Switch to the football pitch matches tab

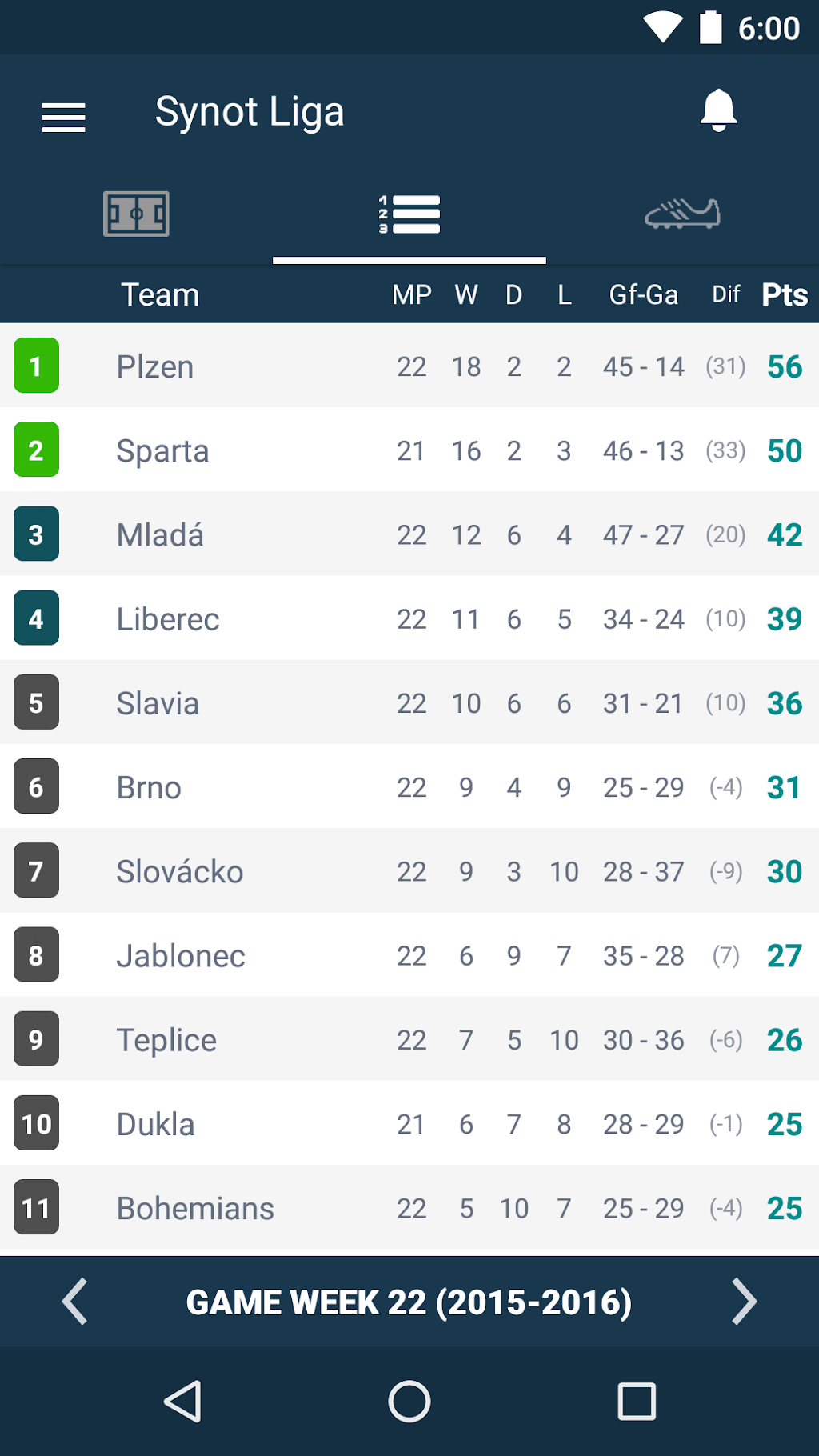[136, 214]
